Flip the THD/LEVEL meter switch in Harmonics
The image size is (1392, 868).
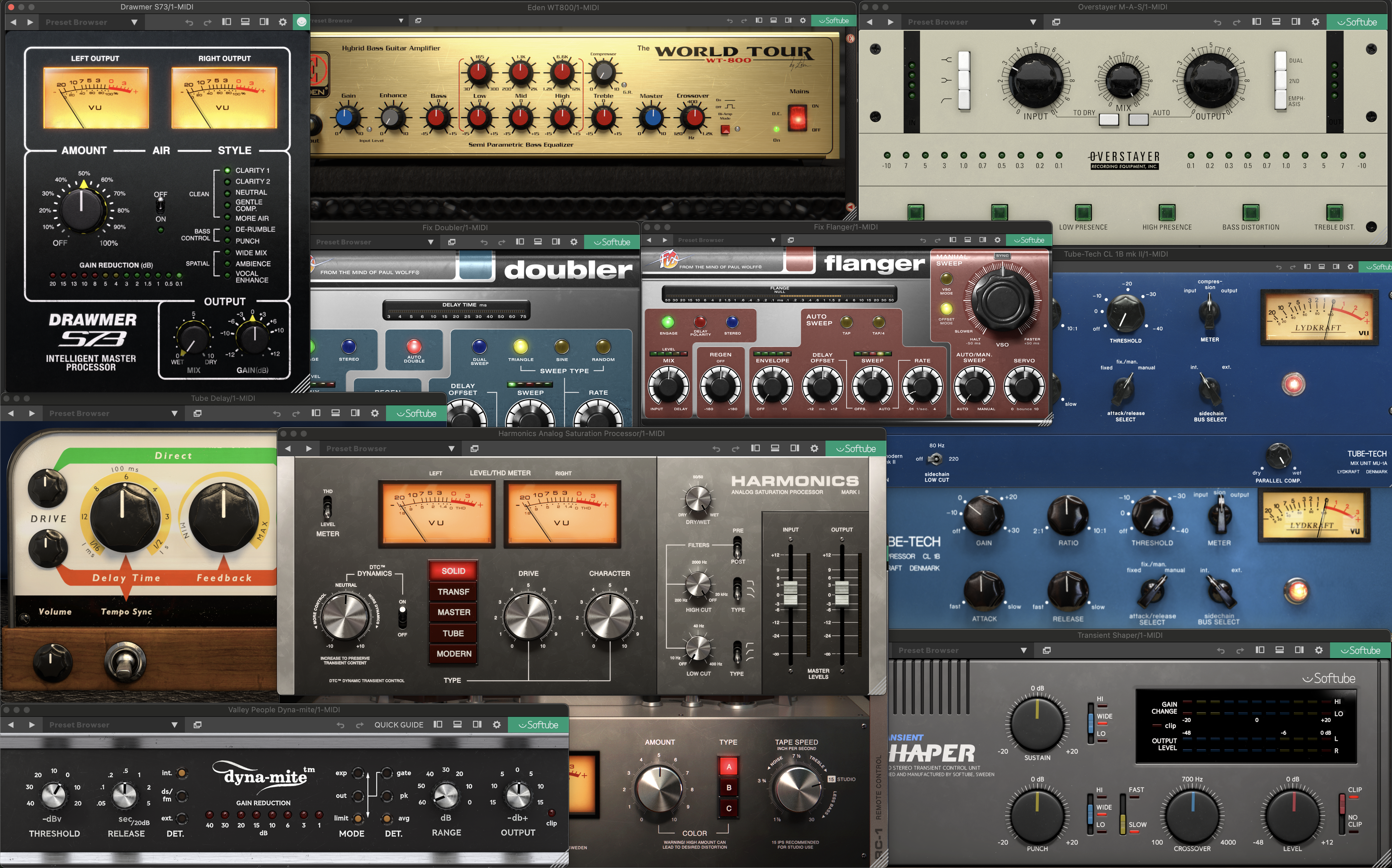pyautogui.click(x=327, y=507)
